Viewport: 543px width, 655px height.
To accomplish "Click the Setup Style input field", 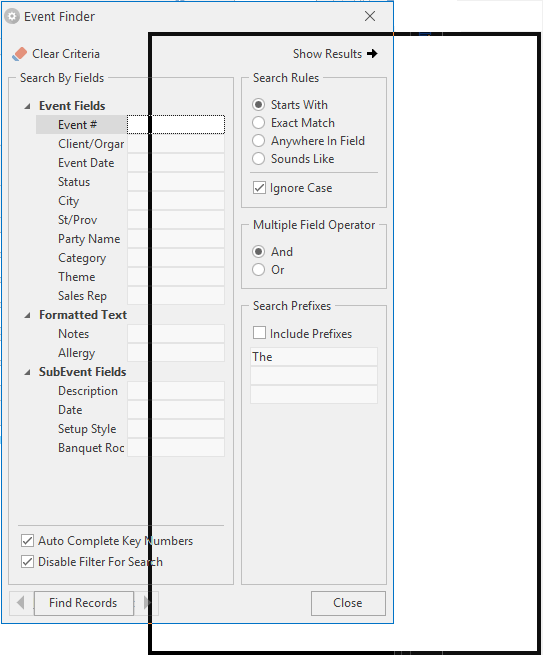I will 176,429.
